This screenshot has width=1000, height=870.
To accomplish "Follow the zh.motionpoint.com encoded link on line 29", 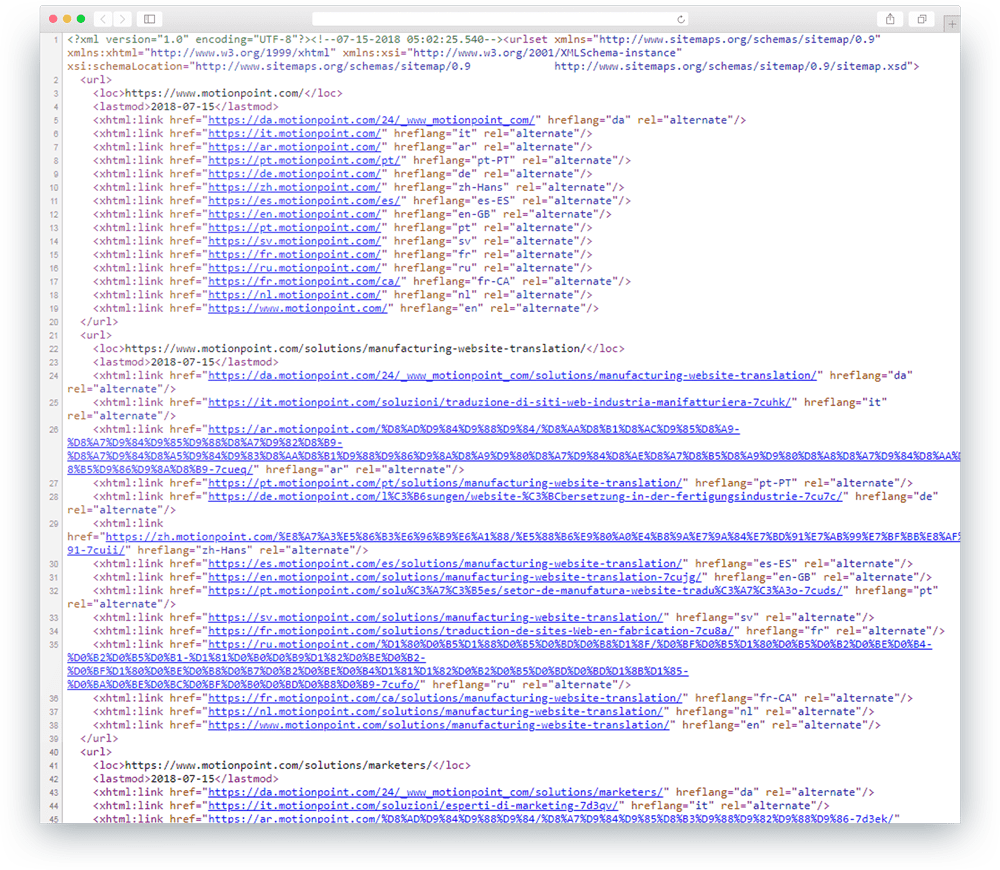I will pos(533,537).
